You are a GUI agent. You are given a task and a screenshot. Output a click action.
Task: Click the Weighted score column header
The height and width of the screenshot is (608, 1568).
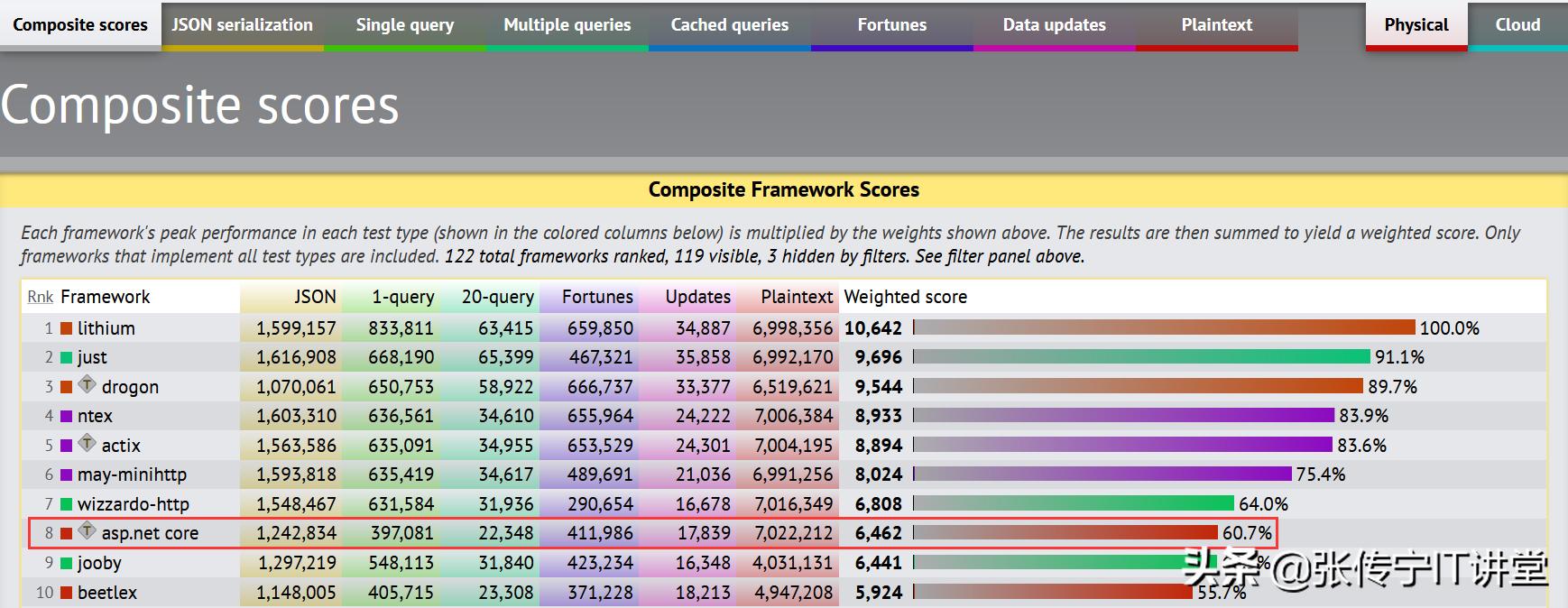[x=905, y=297]
